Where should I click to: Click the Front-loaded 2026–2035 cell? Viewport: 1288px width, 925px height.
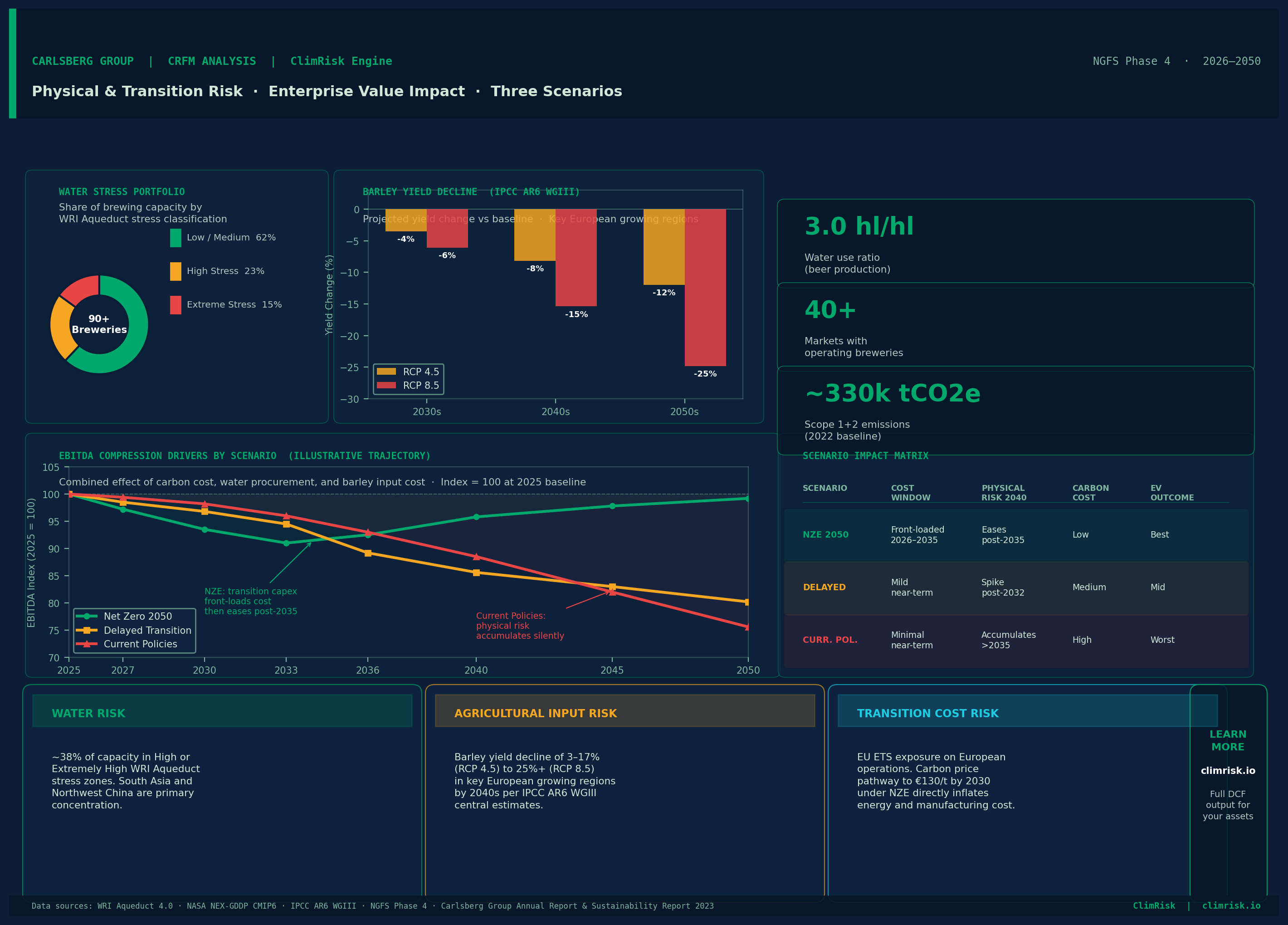917,535
